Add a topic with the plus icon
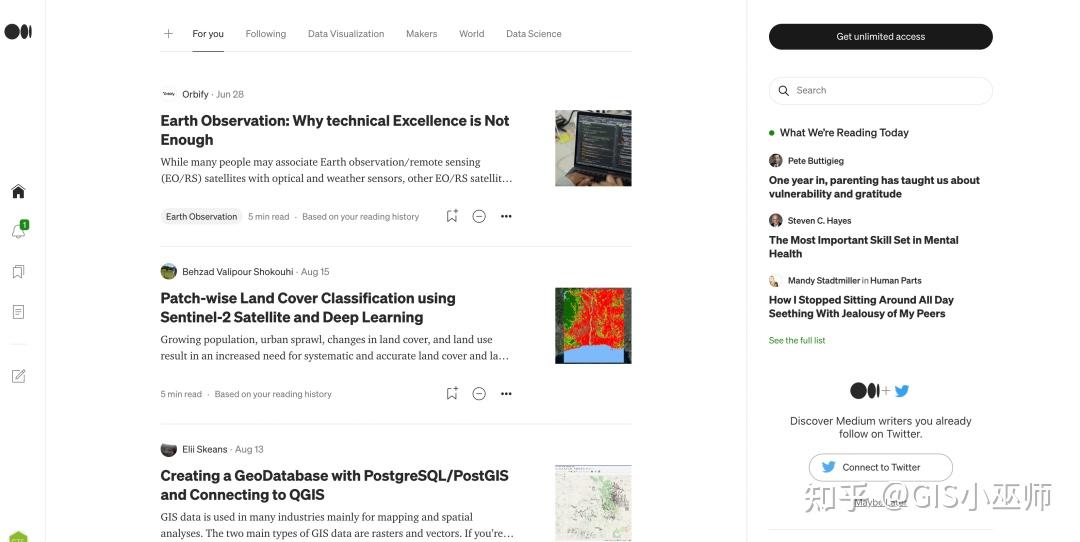The image size is (1080, 542). 168,34
